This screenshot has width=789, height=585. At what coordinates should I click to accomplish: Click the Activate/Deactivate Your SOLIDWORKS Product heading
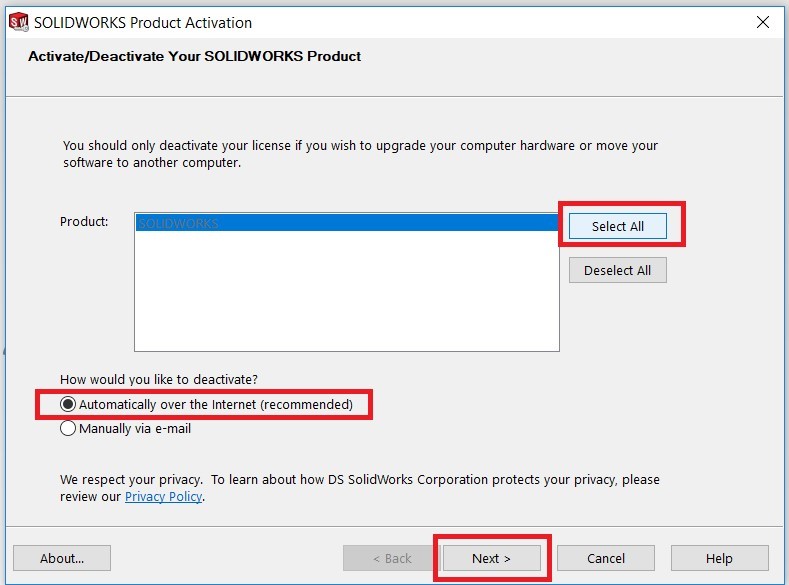tap(194, 56)
